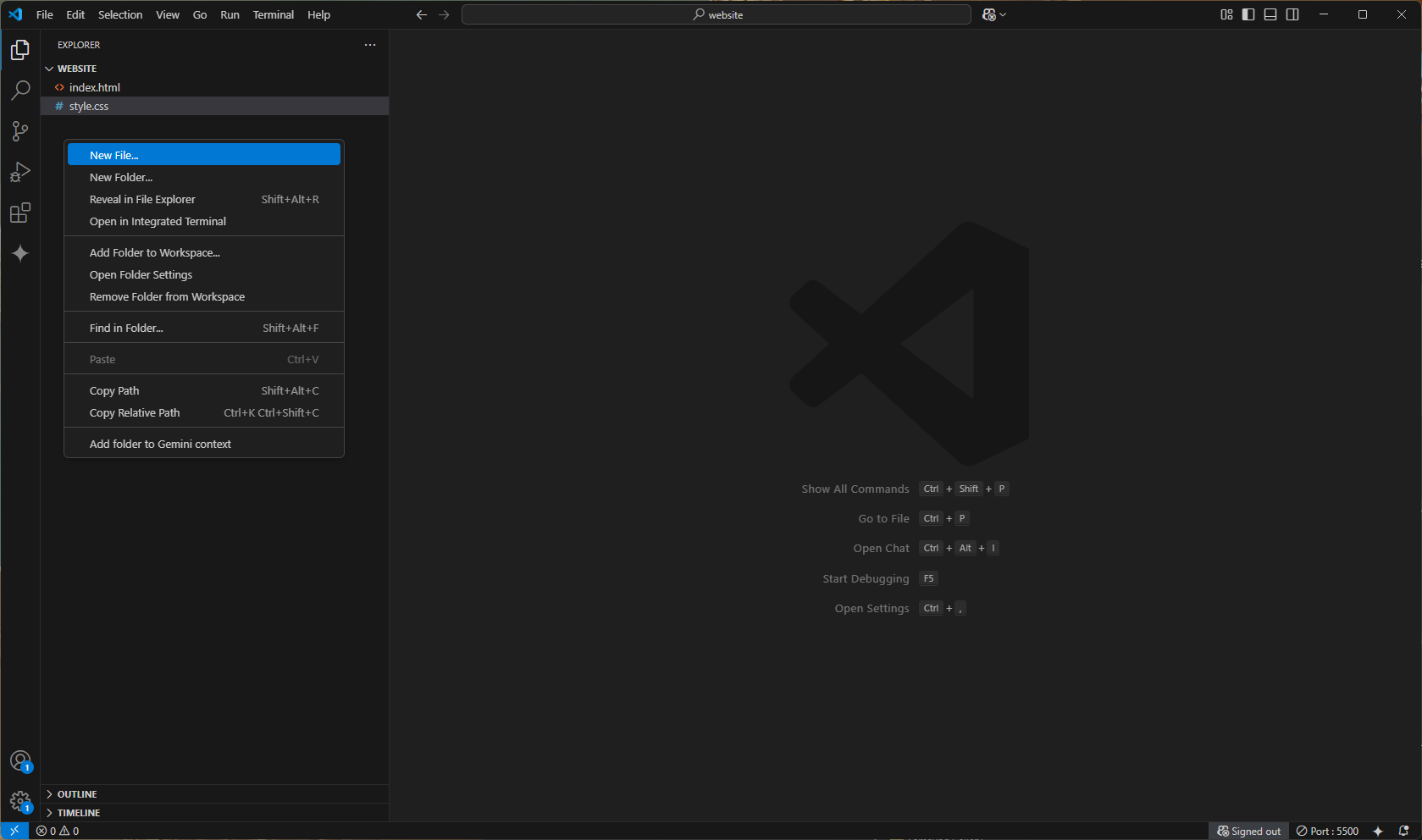This screenshot has height=840, width=1422.
Task: Open the Run and Debug view
Action: (x=19, y=172)
